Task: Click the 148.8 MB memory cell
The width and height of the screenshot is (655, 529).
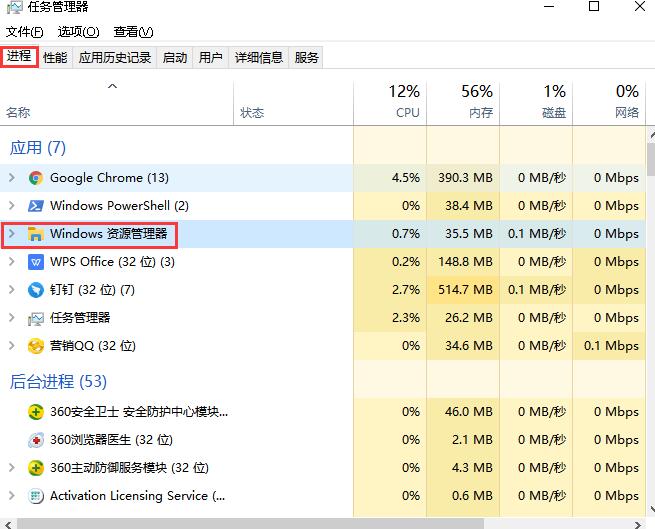Action: pyautogui.click(x=463, y=262)
